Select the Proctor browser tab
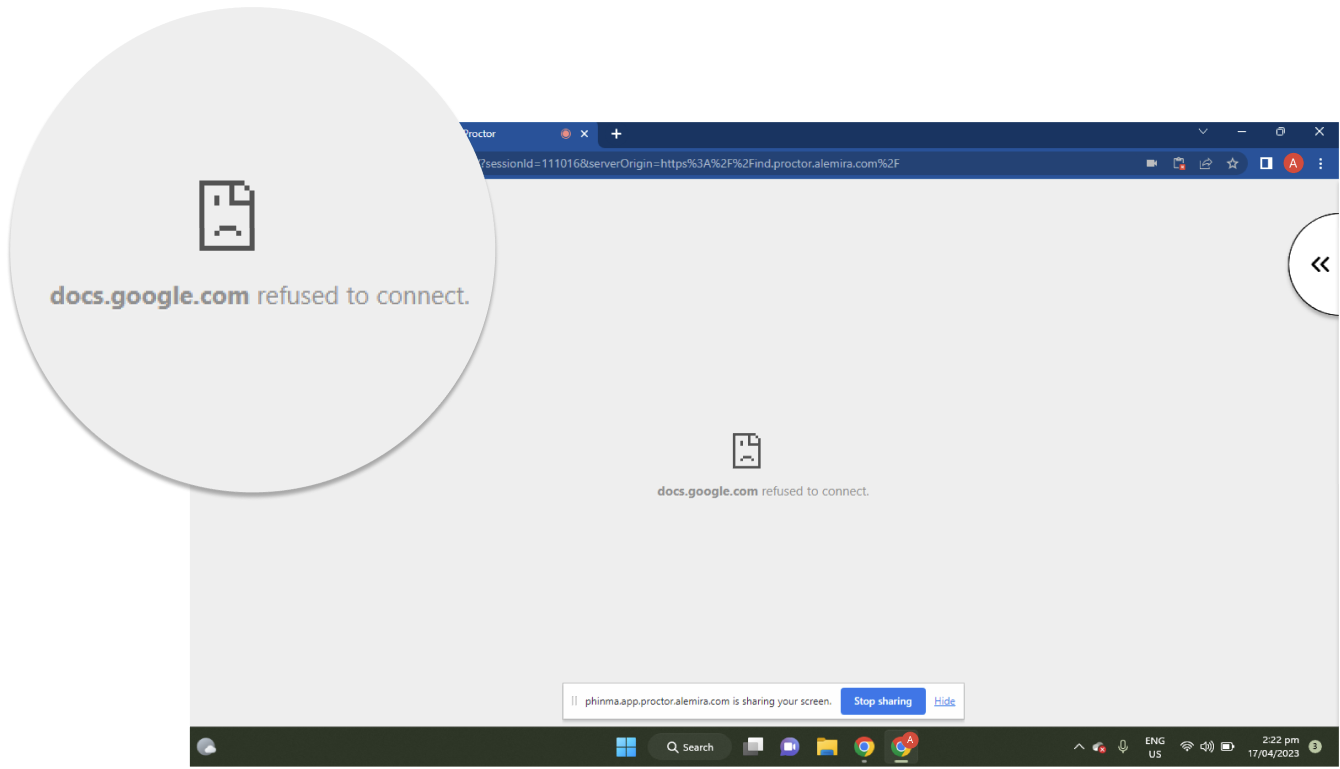Viewport: 1340px width, 769px height. click(510, 134)
